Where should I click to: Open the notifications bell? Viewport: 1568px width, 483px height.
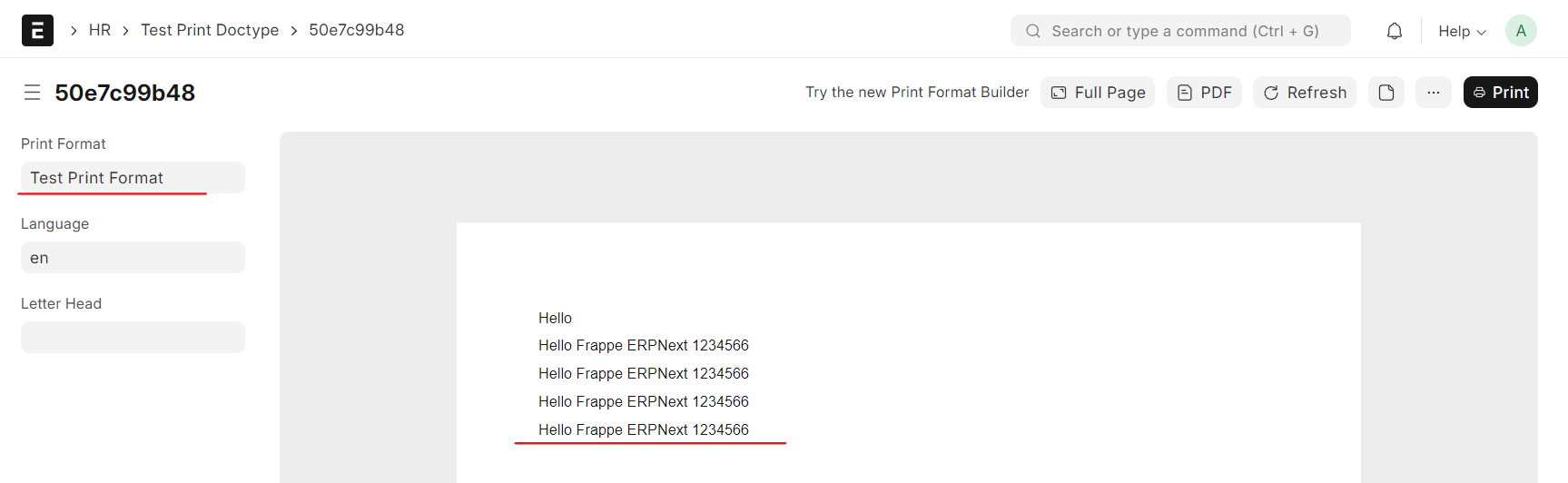(x=1394, y=31)
